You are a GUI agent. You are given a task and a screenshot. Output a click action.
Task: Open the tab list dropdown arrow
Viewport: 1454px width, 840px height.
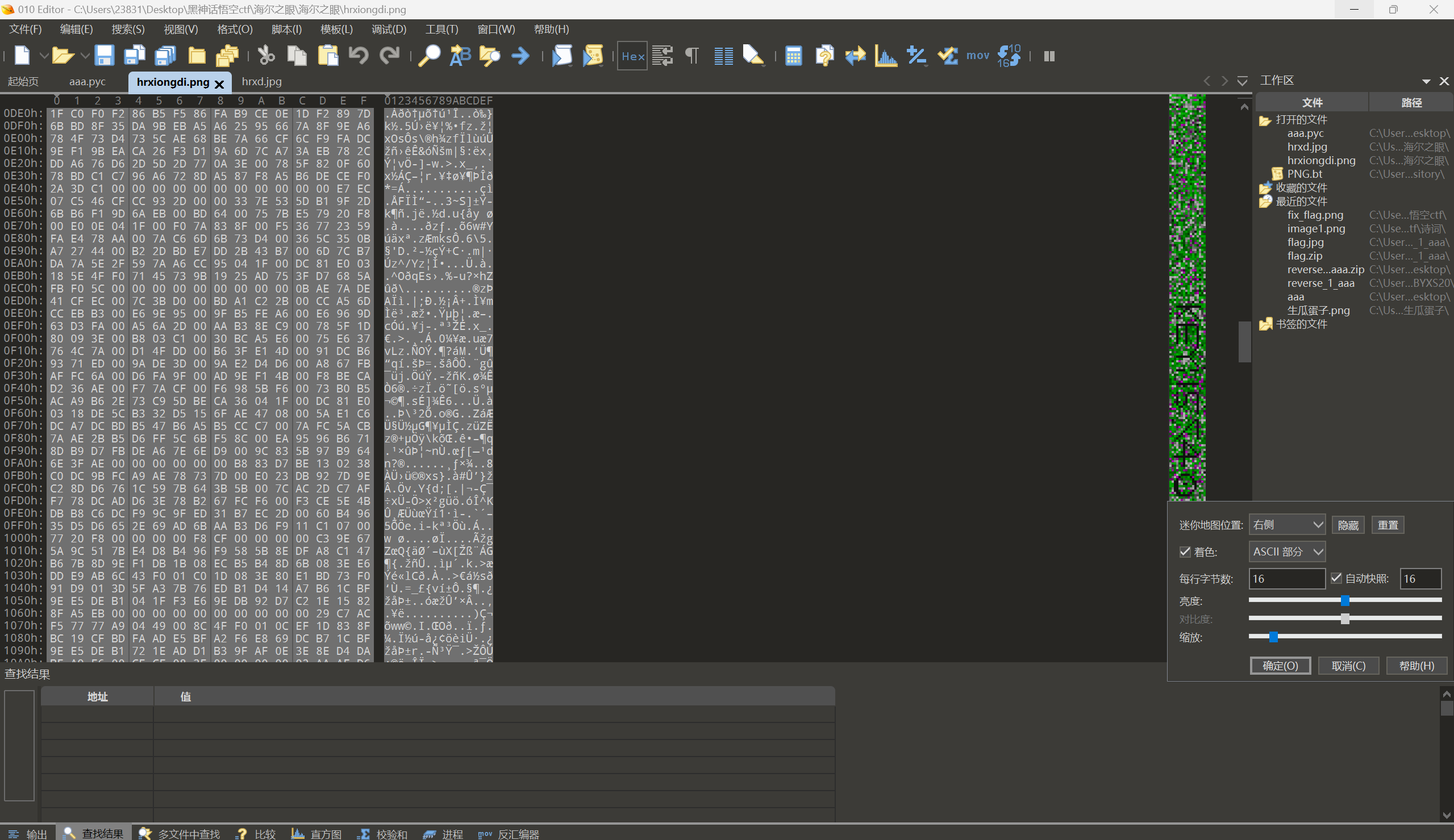(1242, 81)
